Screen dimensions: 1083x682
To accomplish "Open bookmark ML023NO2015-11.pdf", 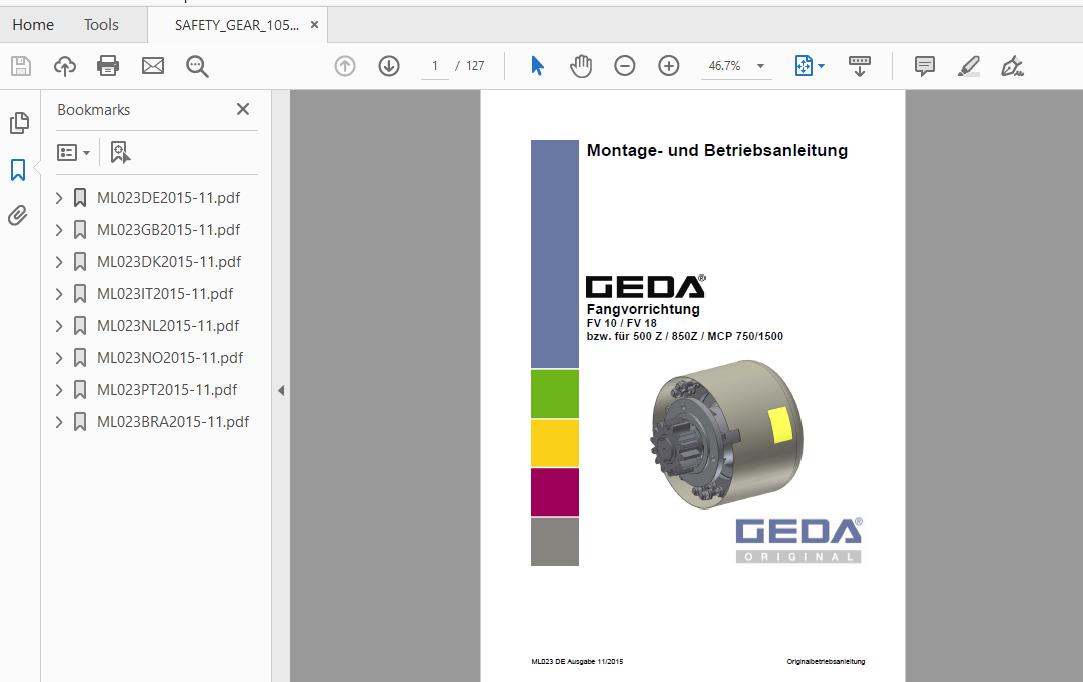I will pyautogui.click(x=170, y=358).
